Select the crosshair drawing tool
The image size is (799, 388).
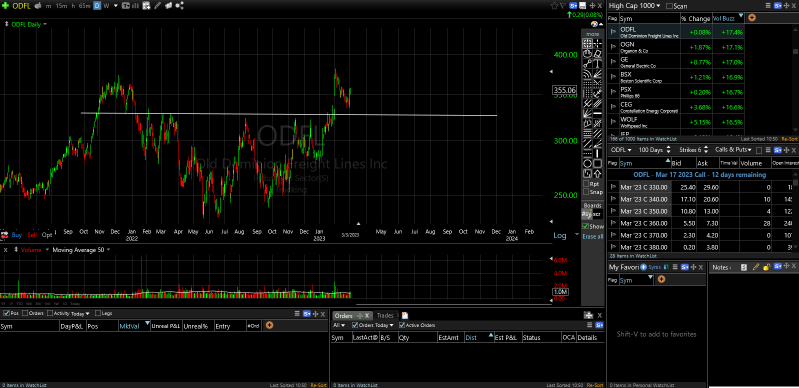click(598, 43)
